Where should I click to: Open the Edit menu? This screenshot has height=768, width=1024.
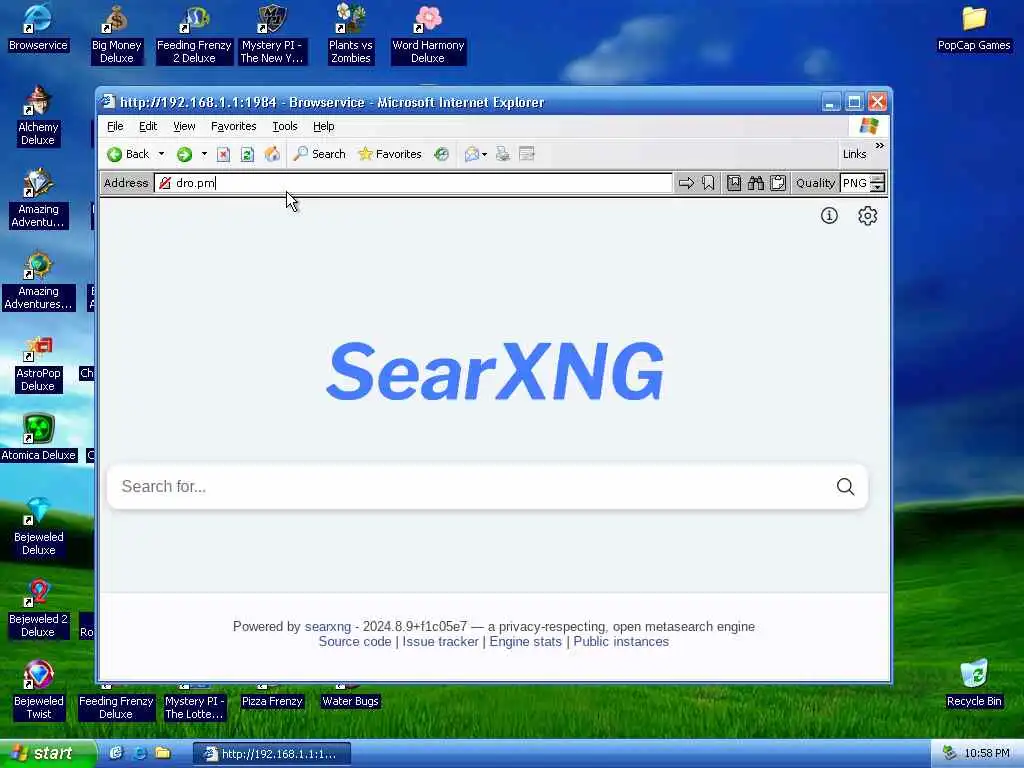point(148,126)
